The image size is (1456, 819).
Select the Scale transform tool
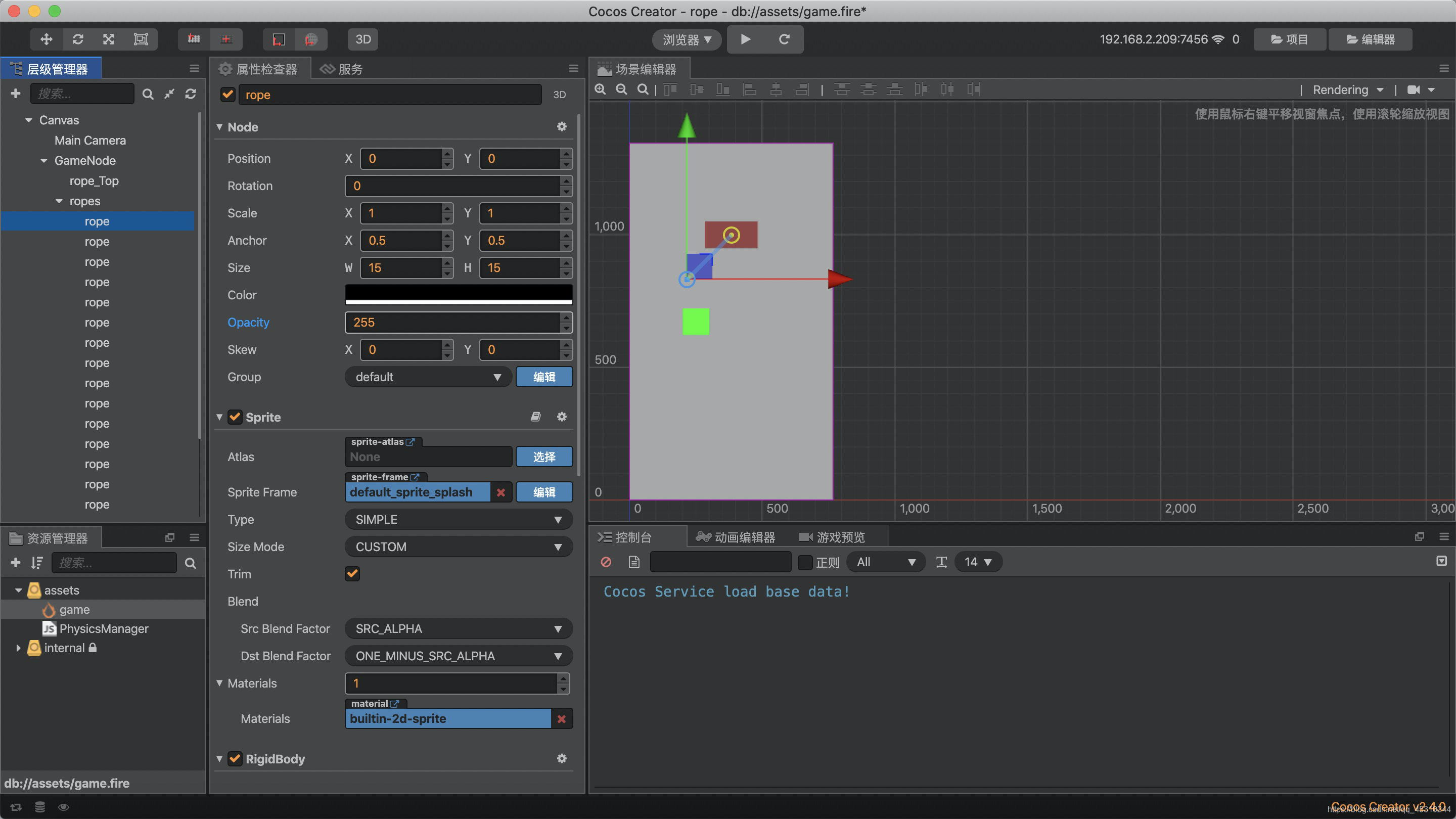(109, 39)
